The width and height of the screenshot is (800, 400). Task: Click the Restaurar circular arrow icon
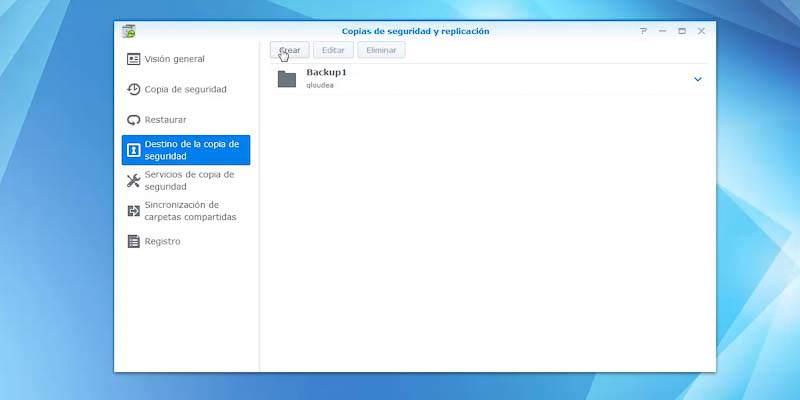point(133,120)
